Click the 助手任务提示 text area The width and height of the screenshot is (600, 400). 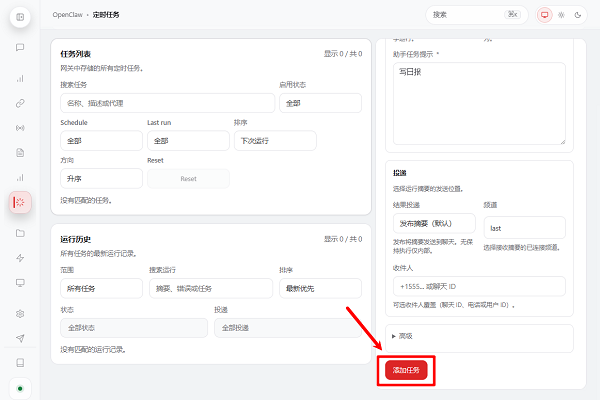coord(479,103)
